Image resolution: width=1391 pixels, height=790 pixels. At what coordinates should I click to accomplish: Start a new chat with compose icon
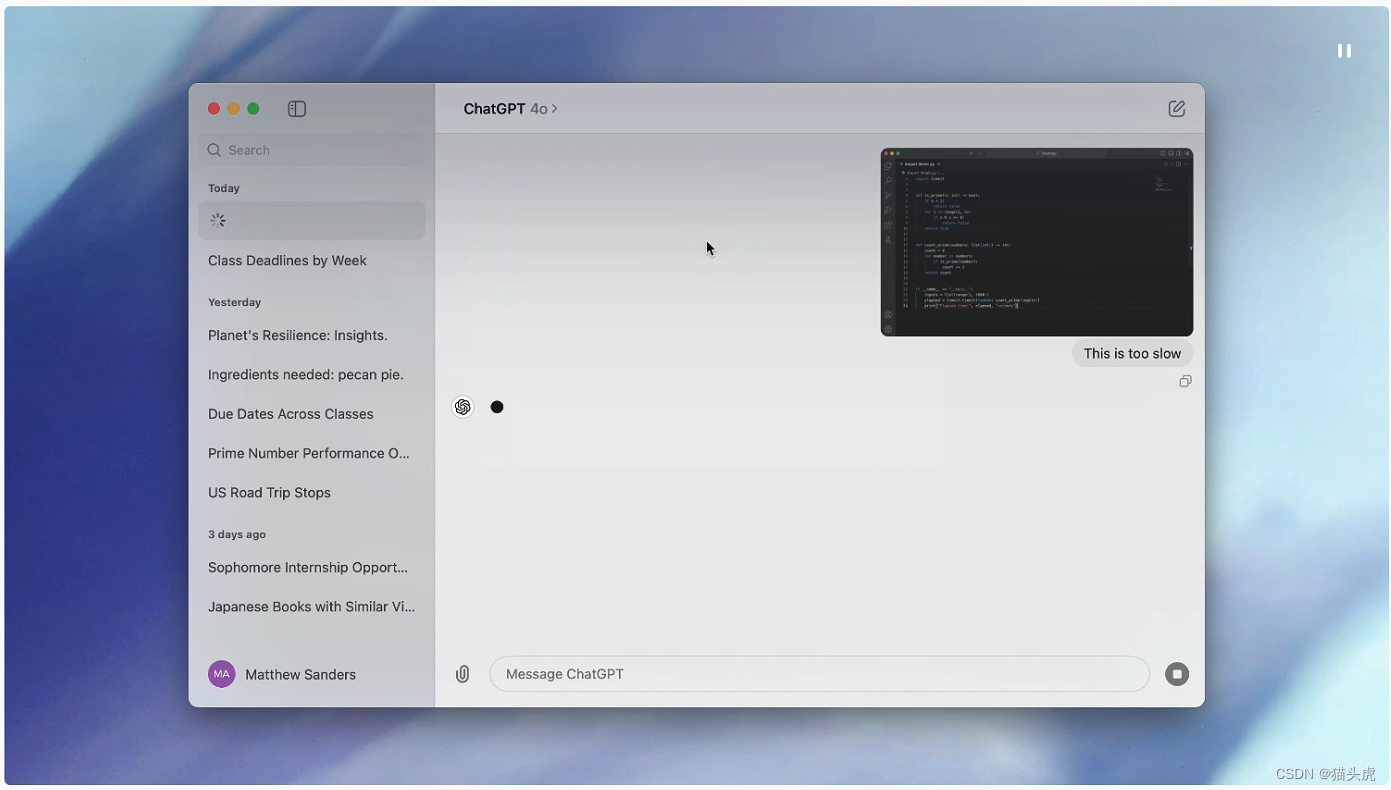1176,109
